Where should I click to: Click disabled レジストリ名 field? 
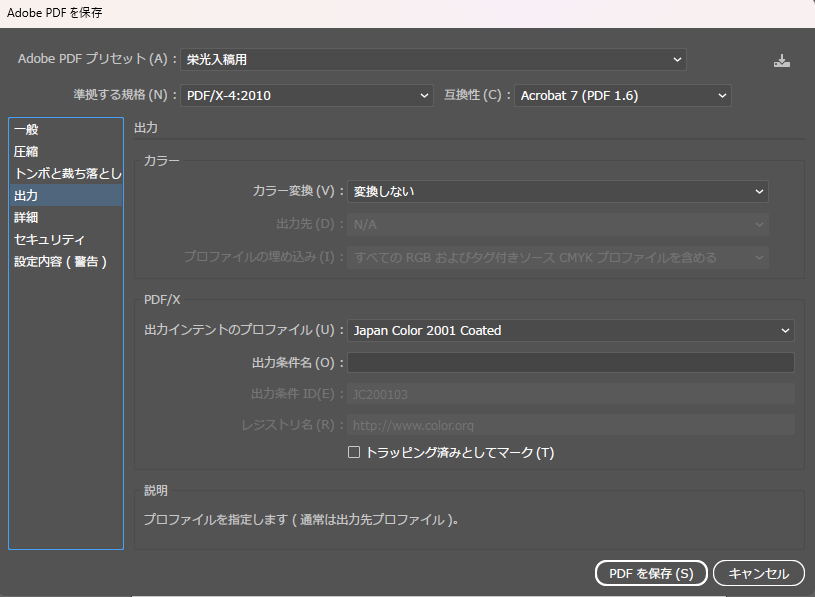571,426
